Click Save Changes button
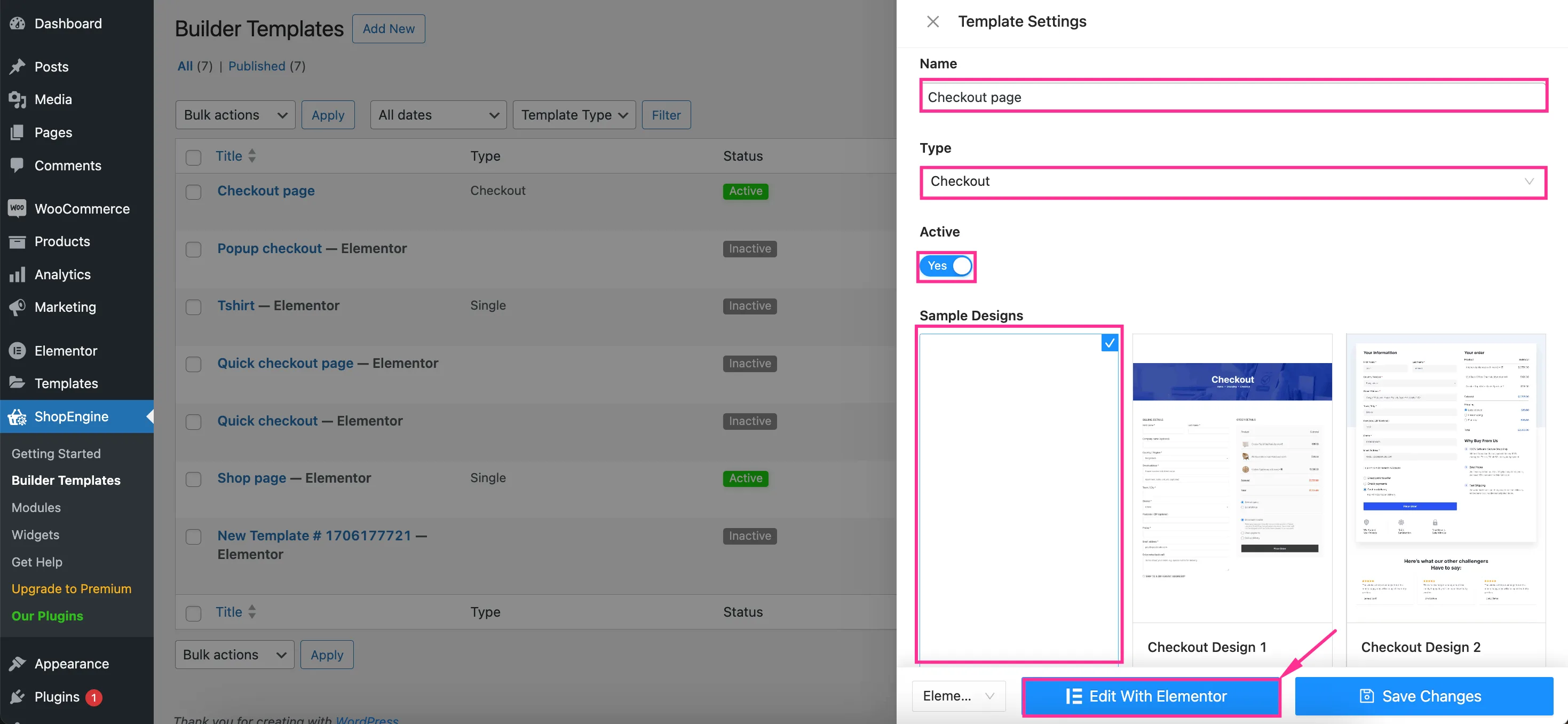The width and height of the screenshot is (1568, 724). click(x=1424, y=696)
